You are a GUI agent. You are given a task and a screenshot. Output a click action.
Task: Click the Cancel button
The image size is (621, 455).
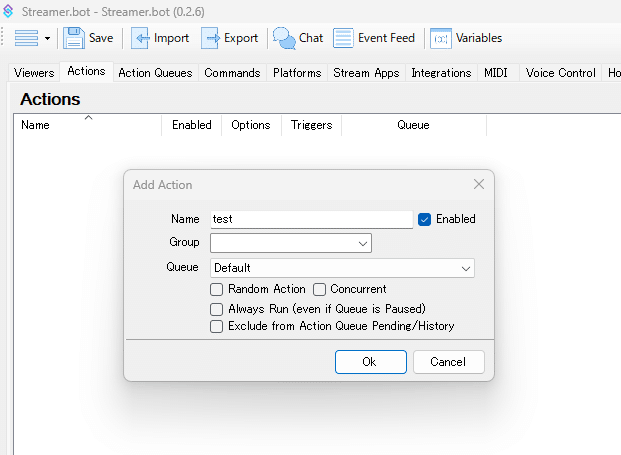click(449, 362)
